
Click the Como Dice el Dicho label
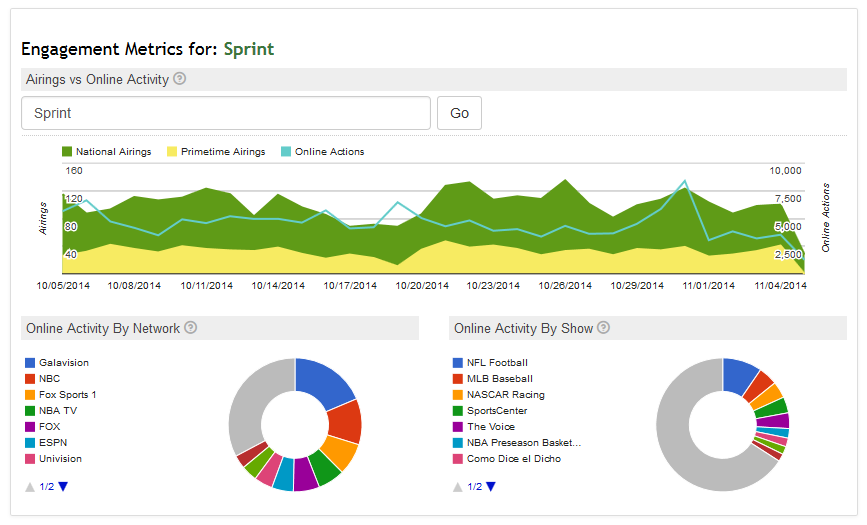pos(514,459)
